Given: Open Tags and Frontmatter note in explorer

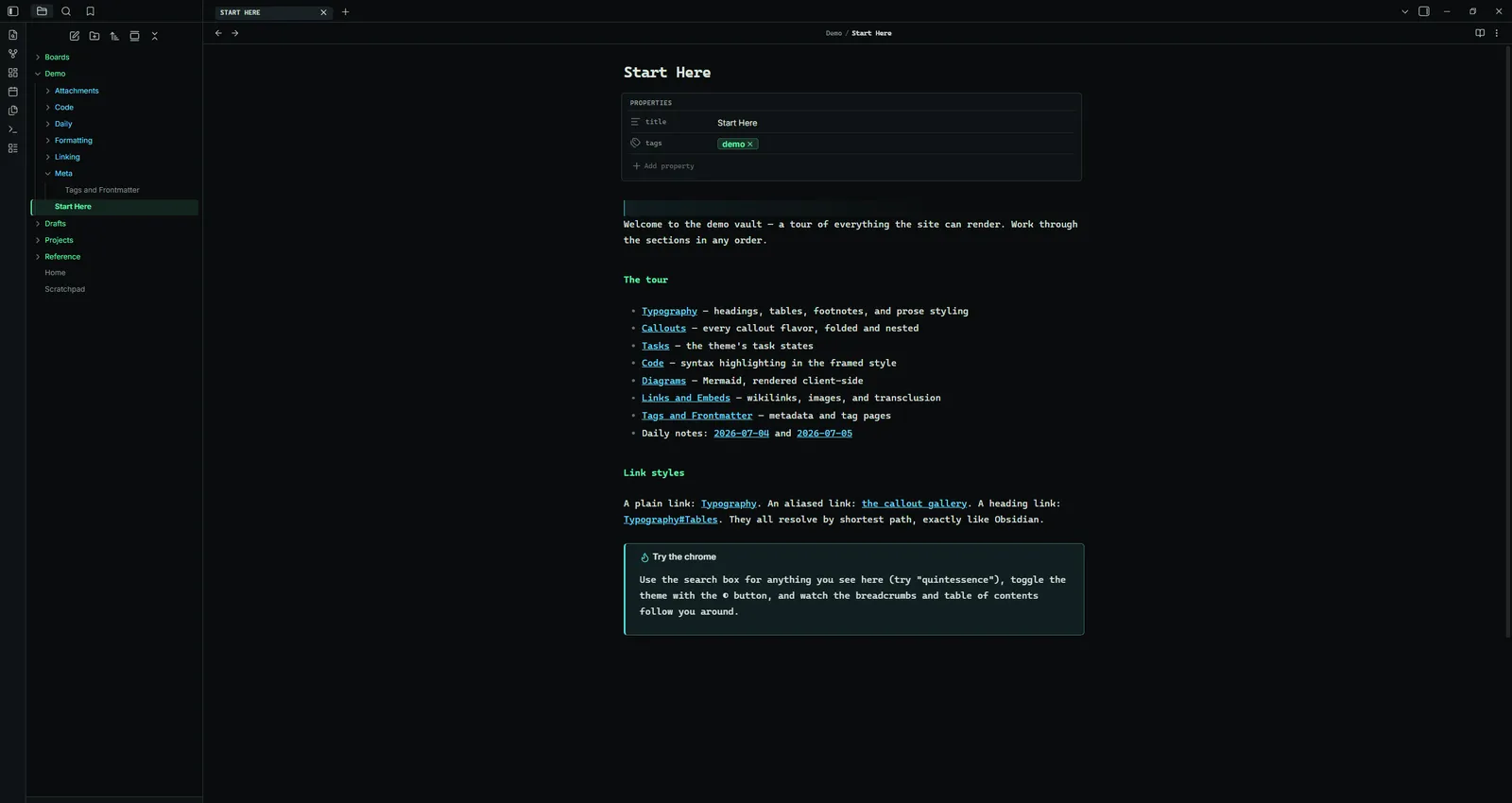Looking at the screenshot, I should pos(102,190).
